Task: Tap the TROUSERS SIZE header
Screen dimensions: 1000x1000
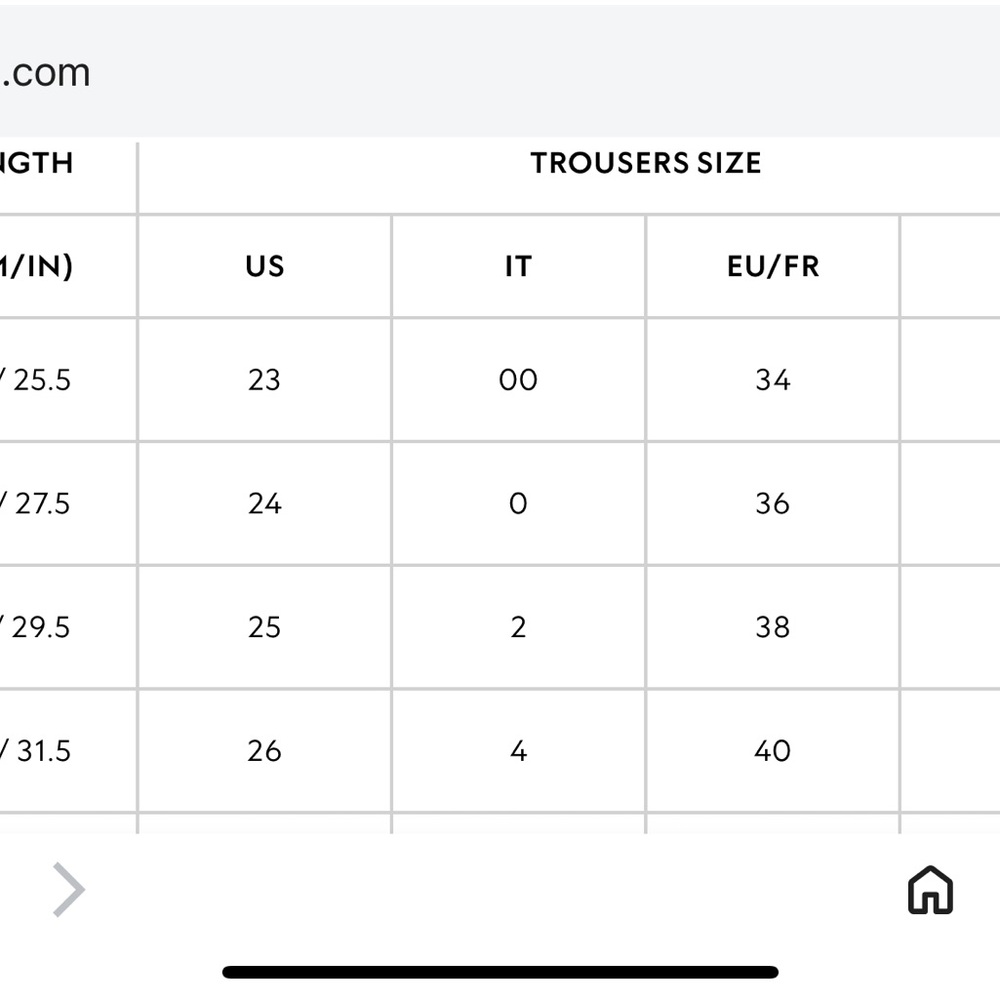Action: [645, 163]
